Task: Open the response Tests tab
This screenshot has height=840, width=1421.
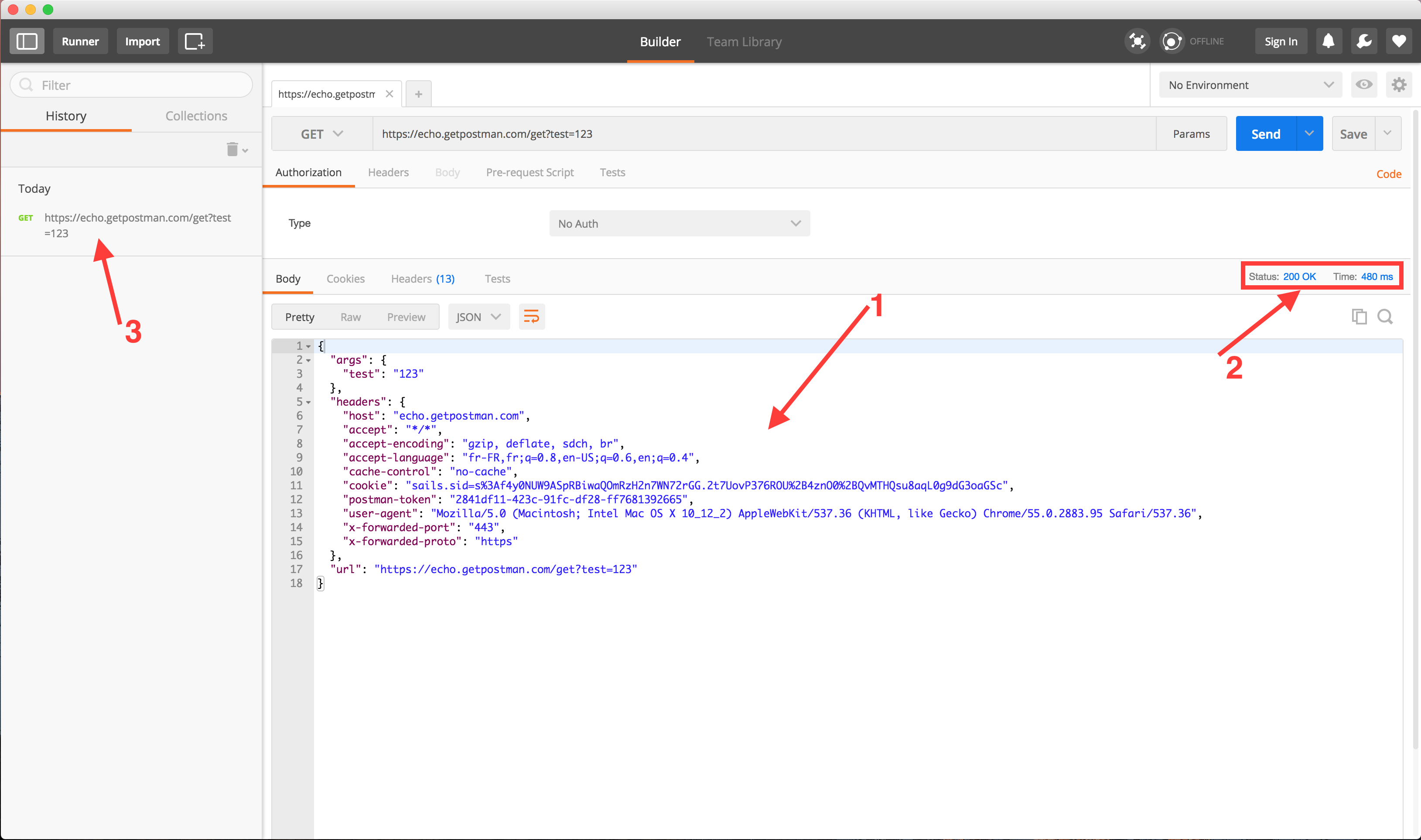Action: tap(497, 279)
